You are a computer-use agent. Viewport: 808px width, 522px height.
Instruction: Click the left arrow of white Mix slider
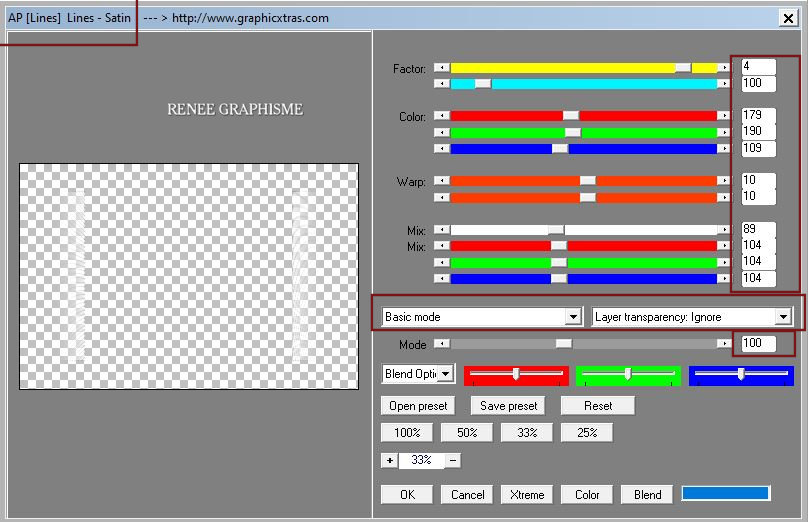pos(442,230)
